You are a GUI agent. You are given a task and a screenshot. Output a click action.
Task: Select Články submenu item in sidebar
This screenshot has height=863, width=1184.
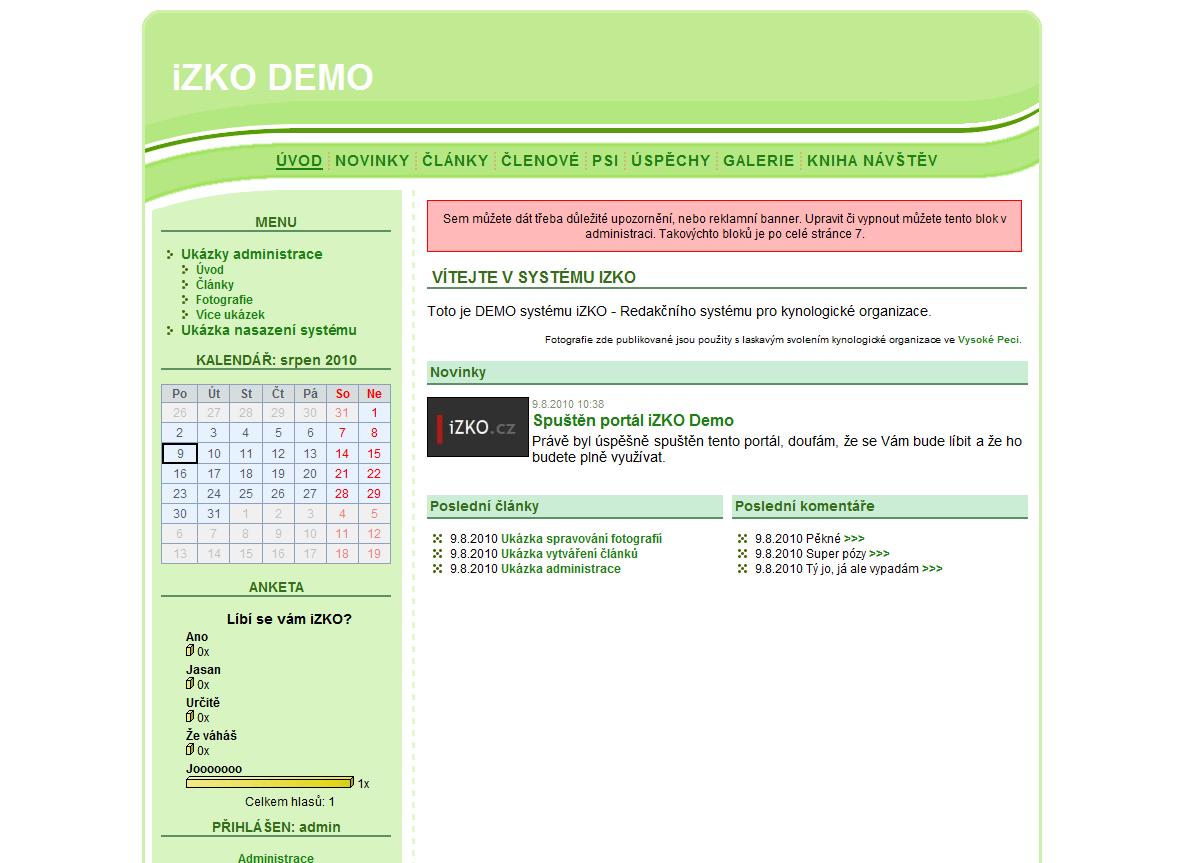pyautogui.click(x=215, y=285)
